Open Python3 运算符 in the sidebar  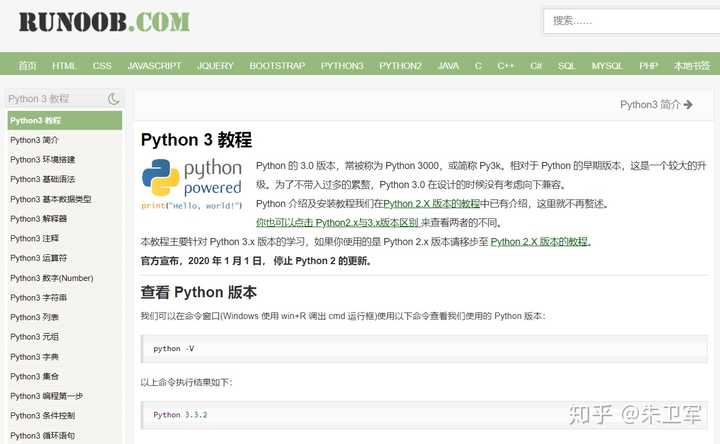pyautogui.click(x=39, y=258)
